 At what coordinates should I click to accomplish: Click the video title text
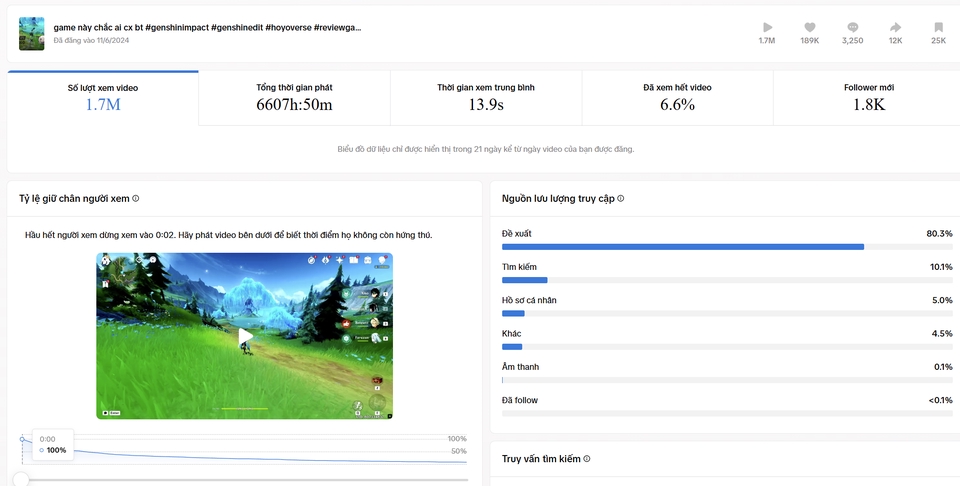point(208,28)
